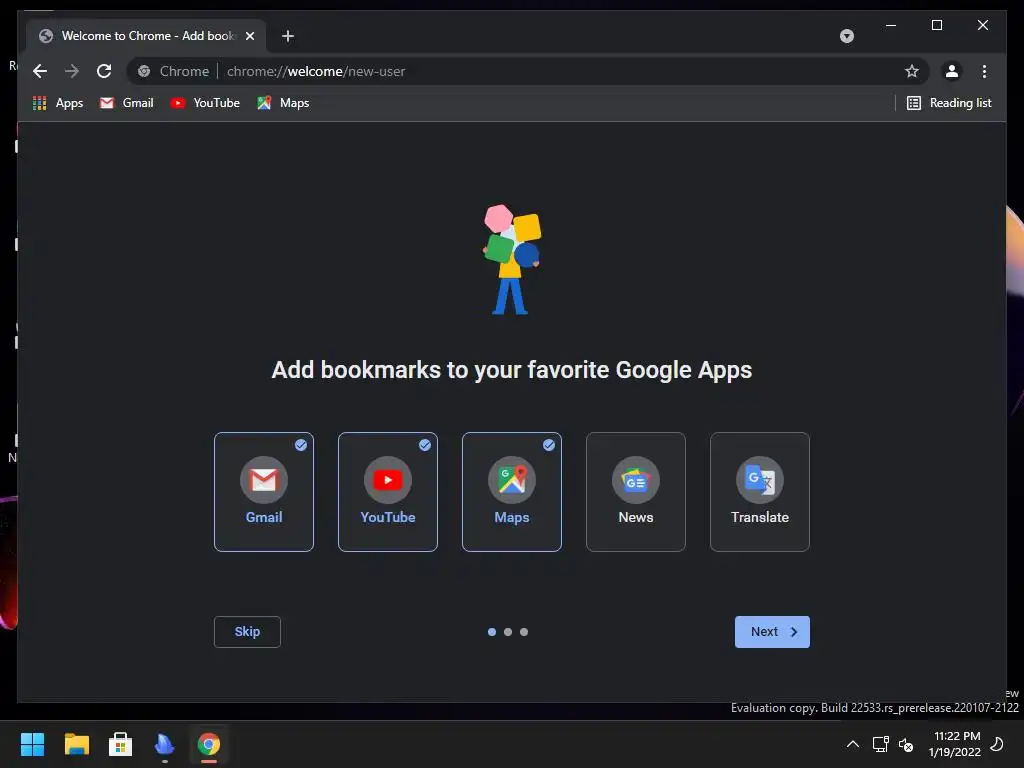Go back using the browser back arrow
Viewport: 1024px width, 768px height.
click(40, 71)
